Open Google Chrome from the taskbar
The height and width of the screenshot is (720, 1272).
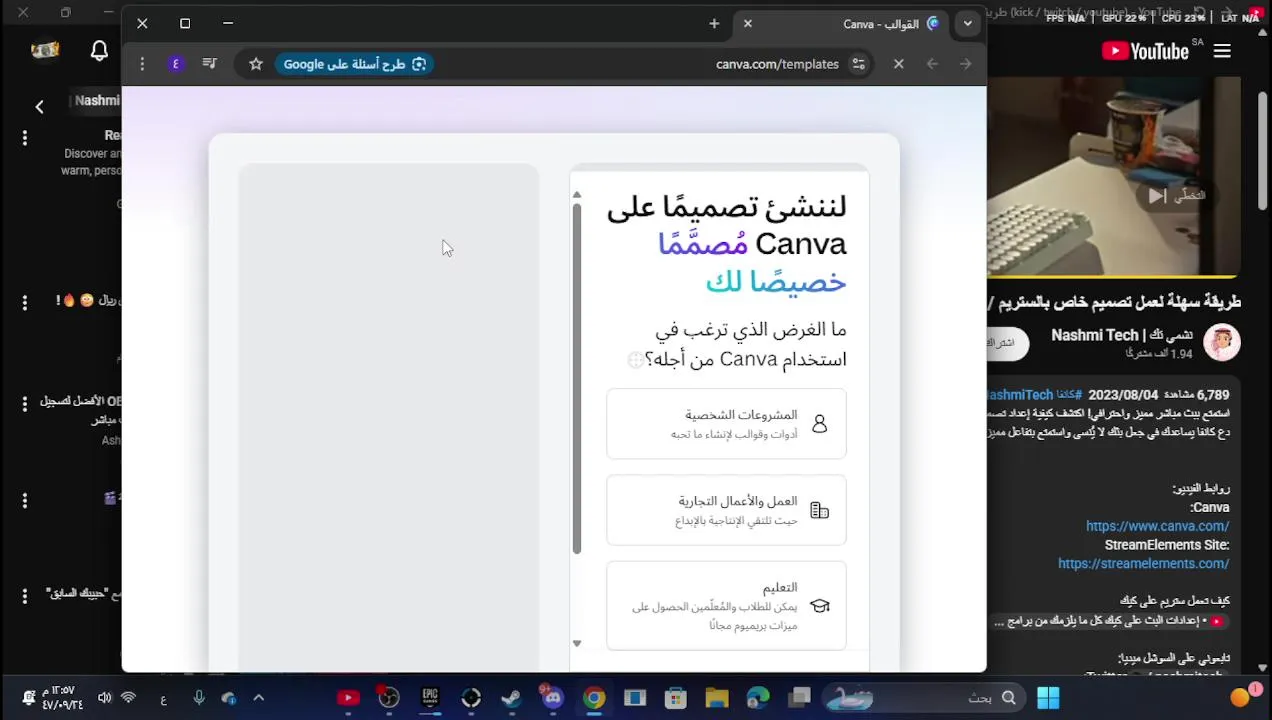coord(594,698)
